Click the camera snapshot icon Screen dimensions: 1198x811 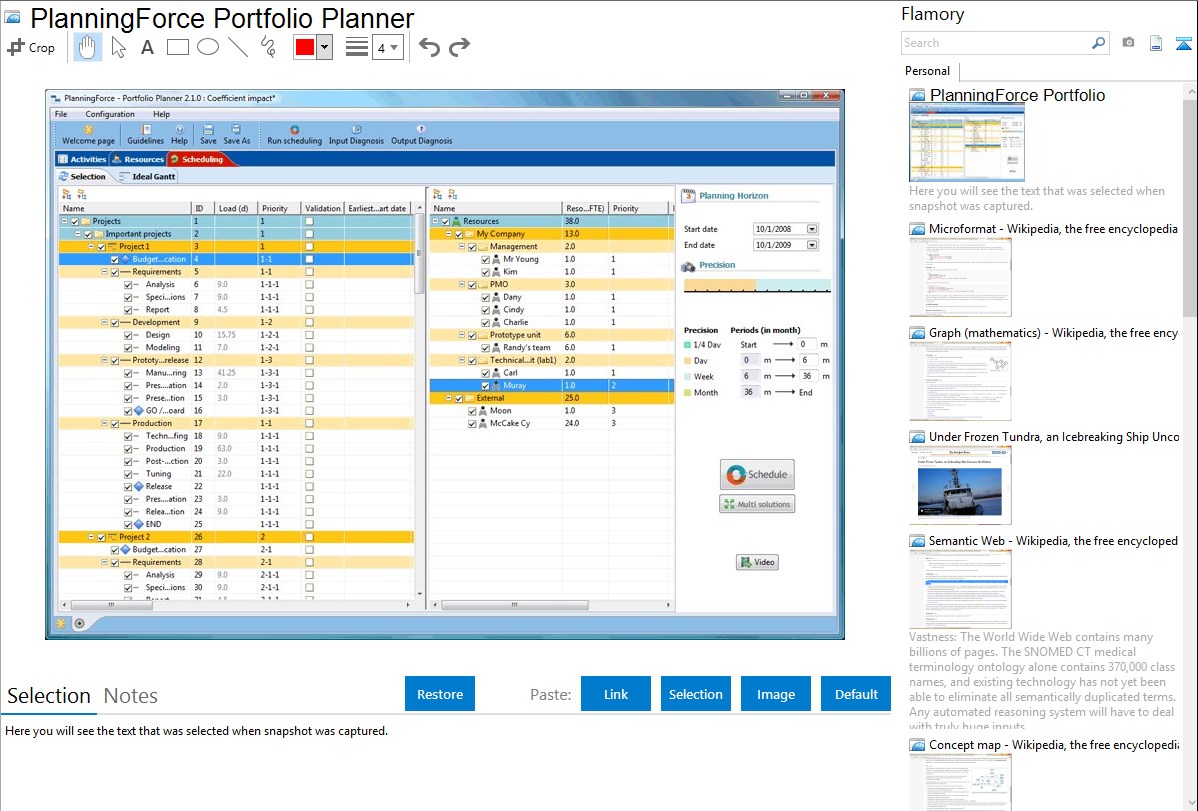(x=1128, y=43)
